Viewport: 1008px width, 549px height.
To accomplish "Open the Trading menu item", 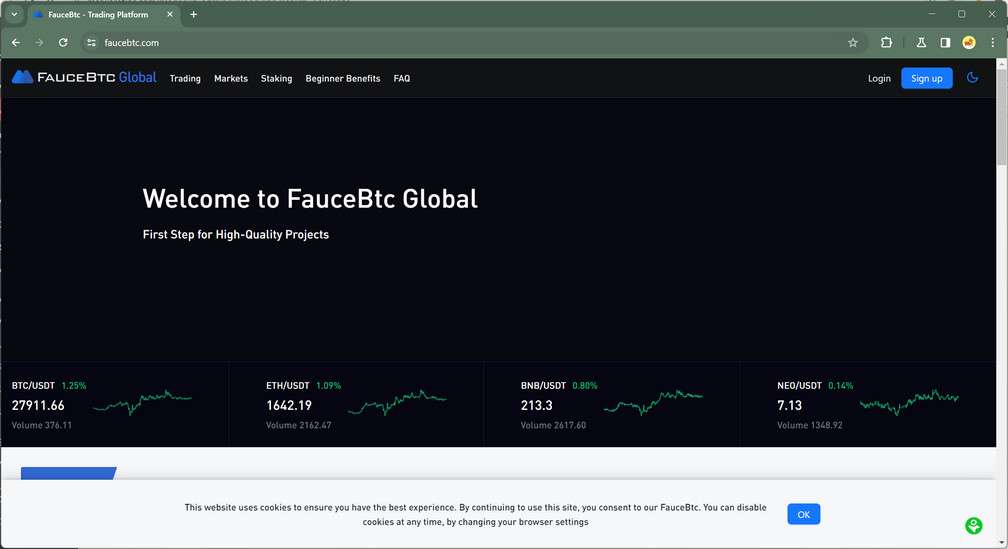I will point(185,79).
